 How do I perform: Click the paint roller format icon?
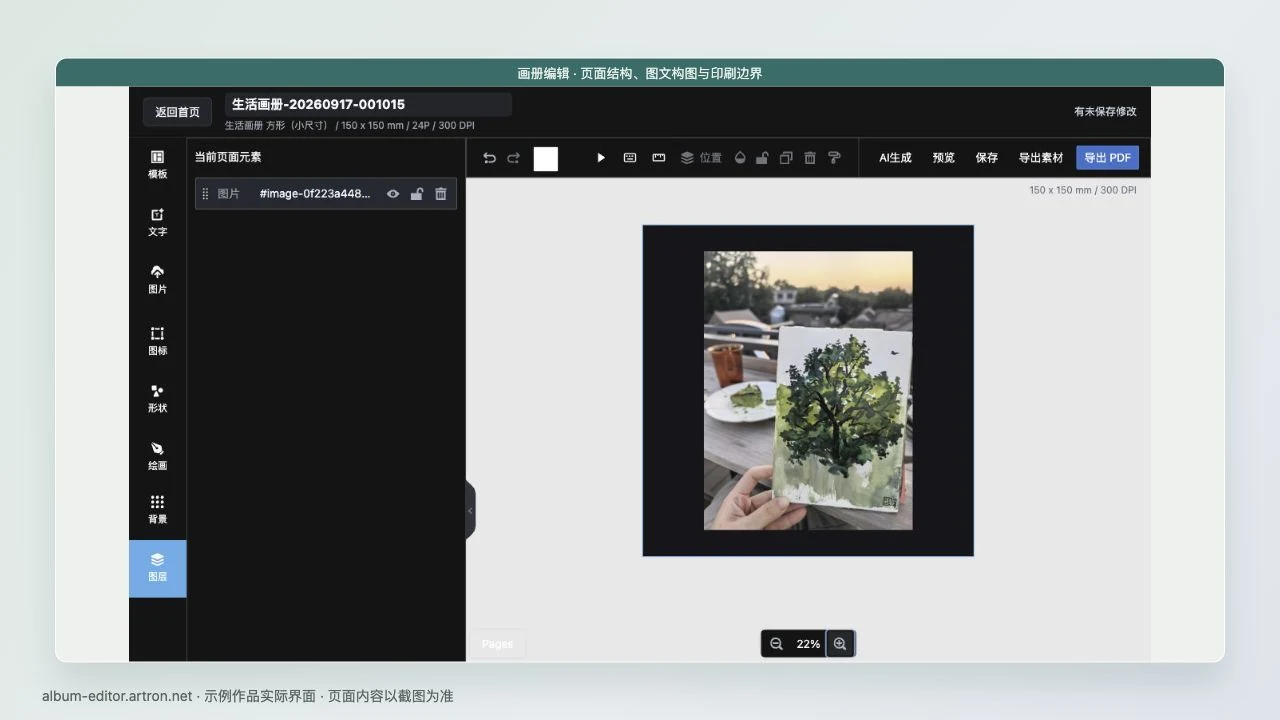(834, 158)
